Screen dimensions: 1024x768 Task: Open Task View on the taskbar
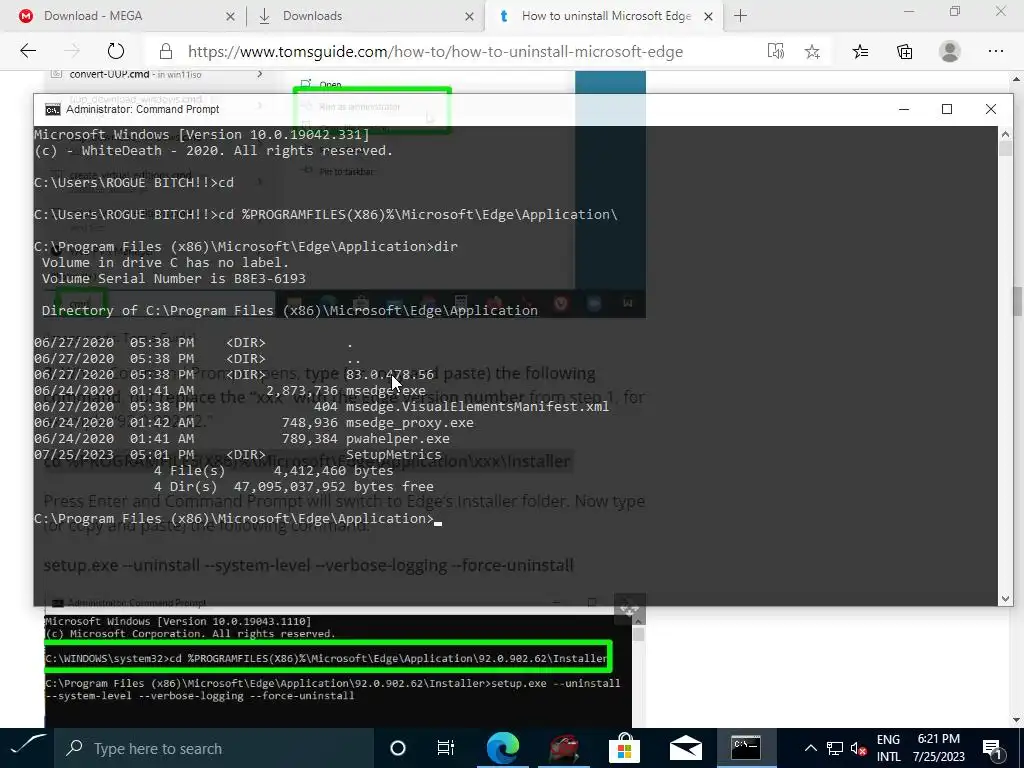pyautogui.click(x=445, y=748)
